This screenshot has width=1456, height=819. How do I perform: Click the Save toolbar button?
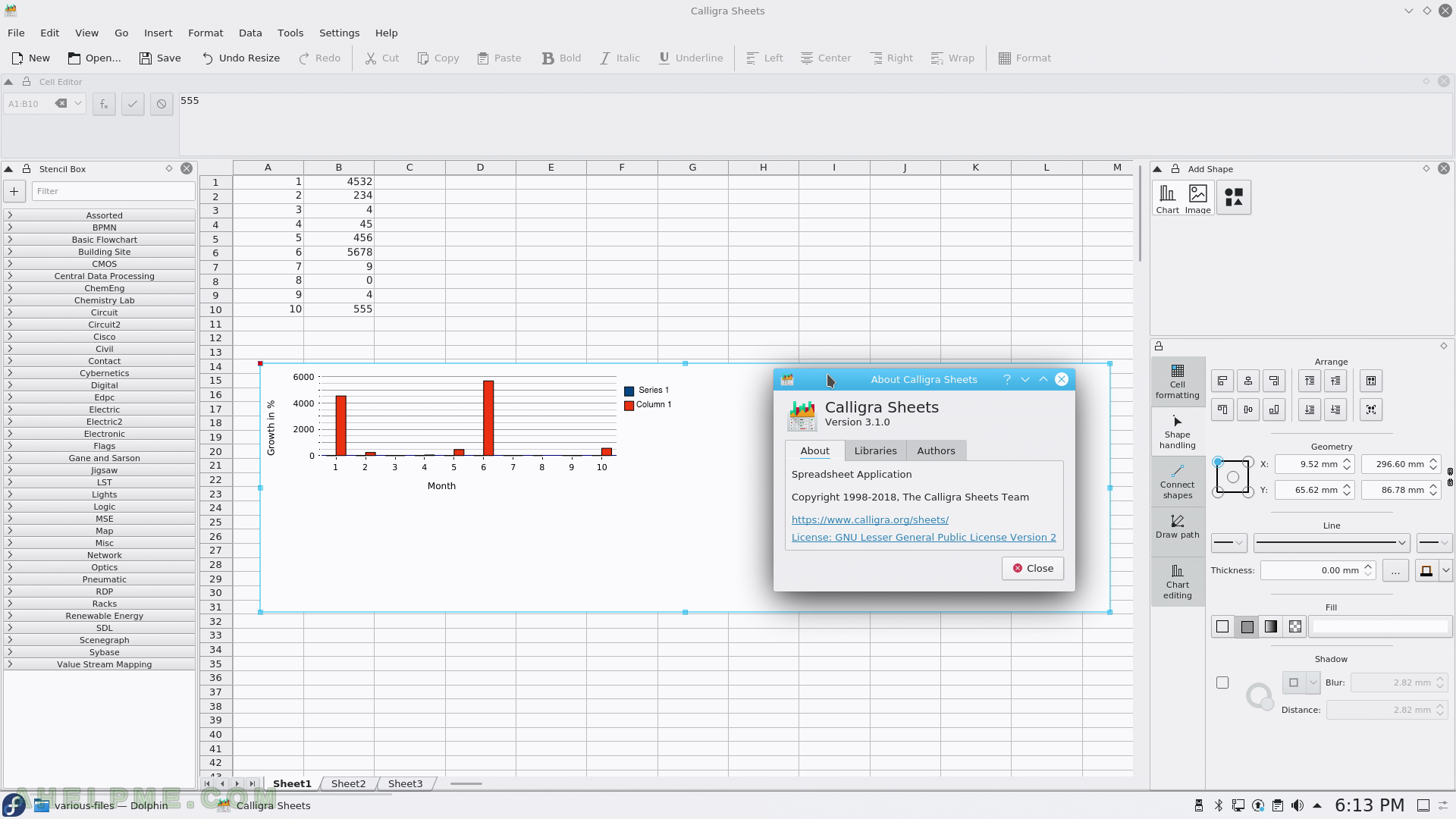[x=160, y=58]
